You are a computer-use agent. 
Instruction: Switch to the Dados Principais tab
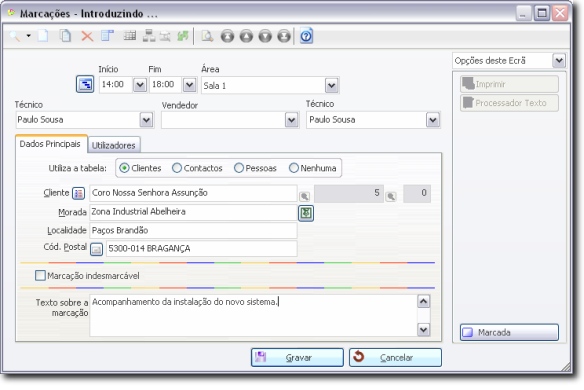coord(51,144)
